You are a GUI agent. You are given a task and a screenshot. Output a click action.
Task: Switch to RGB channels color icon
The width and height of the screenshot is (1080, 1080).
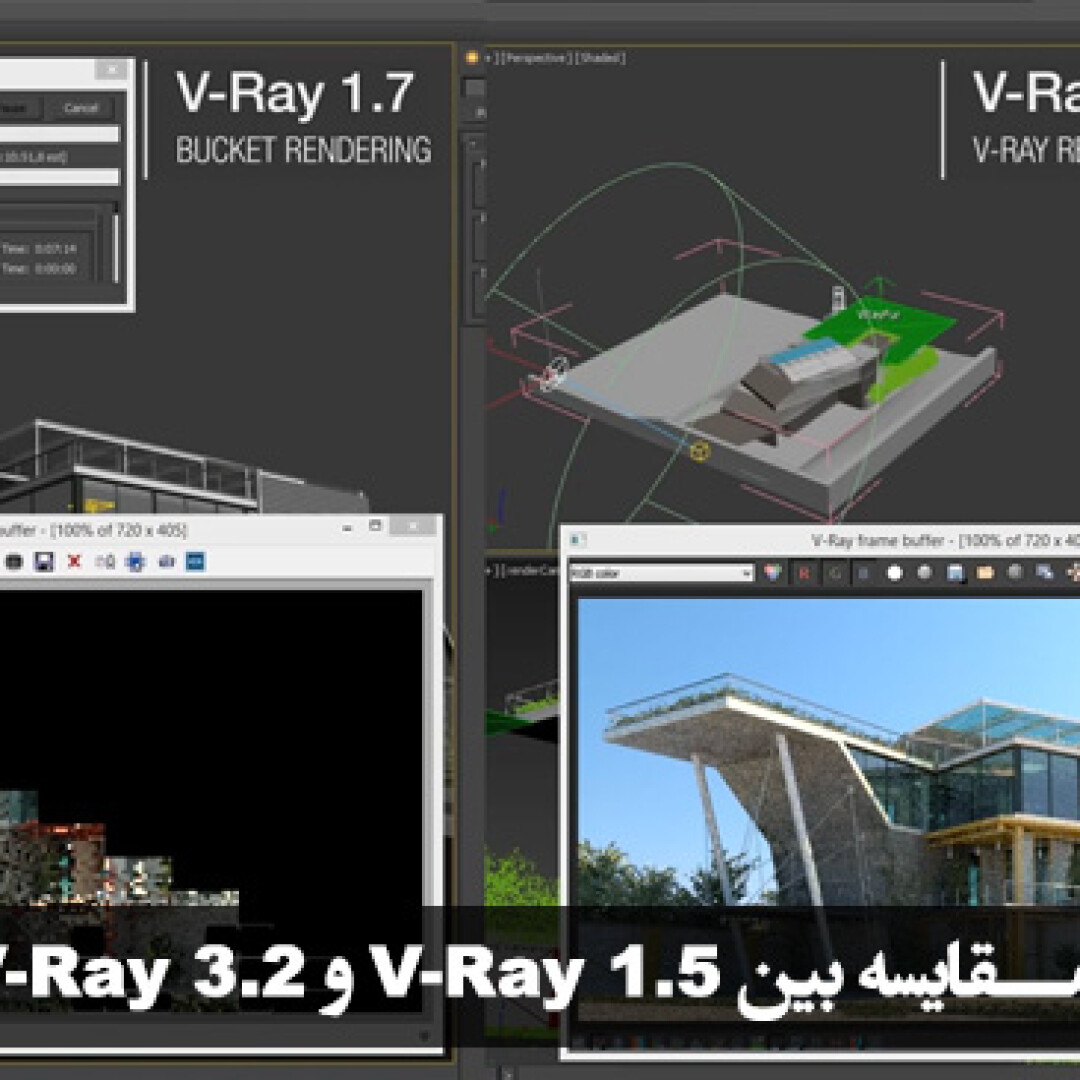pos(771,573)
